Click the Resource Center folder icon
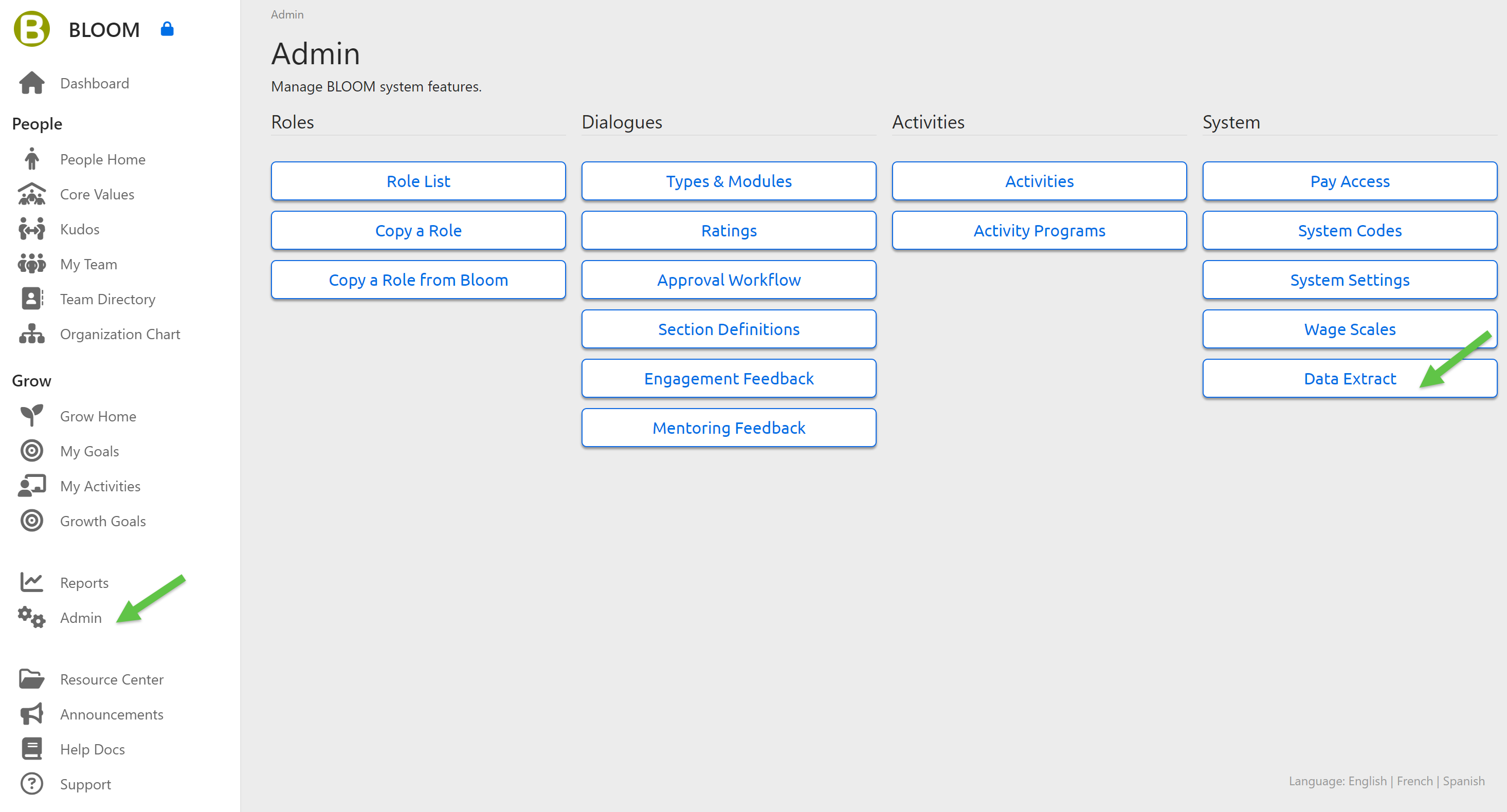 click(31, 679)
